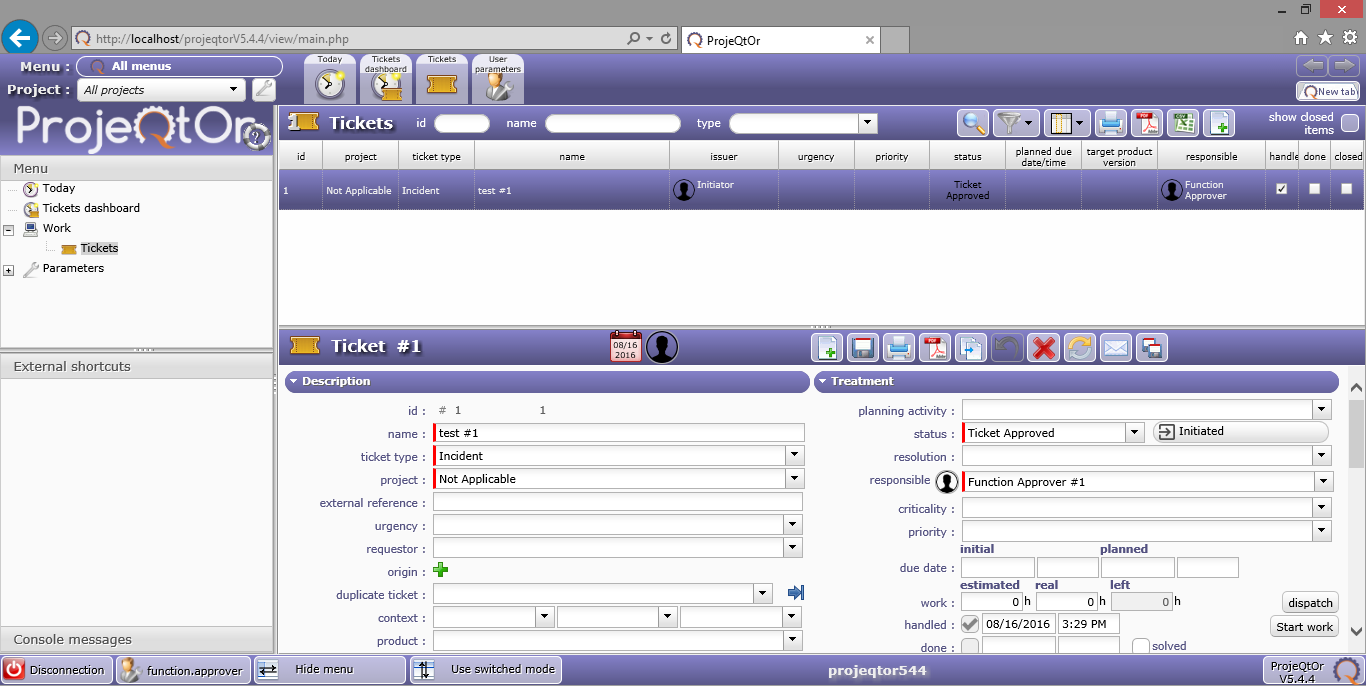Screen dimensions: 1366x686
Task: Open Tickets dashboard shortcut in top bar
Action: point(386,79)
